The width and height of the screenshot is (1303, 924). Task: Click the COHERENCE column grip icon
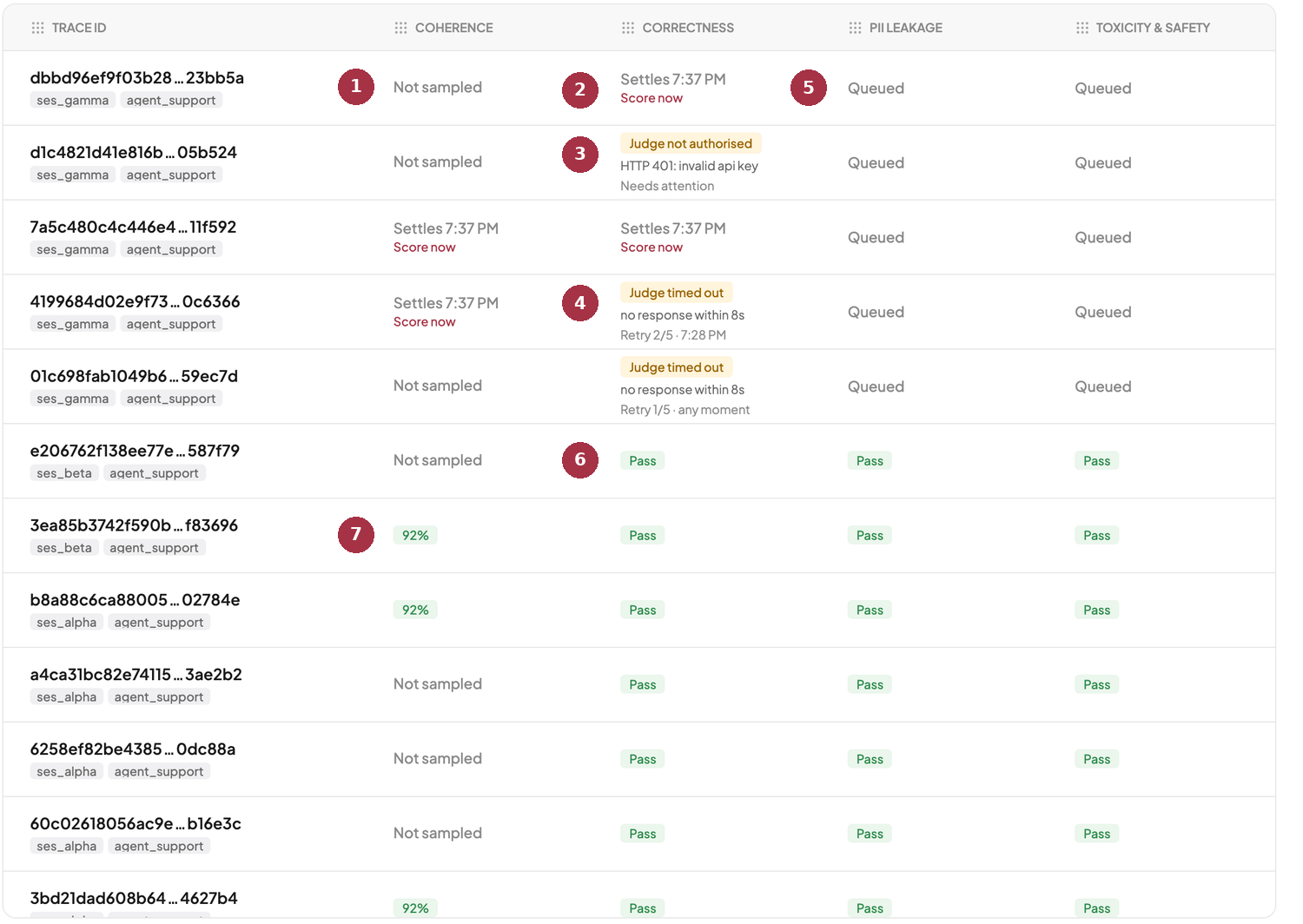400,28
